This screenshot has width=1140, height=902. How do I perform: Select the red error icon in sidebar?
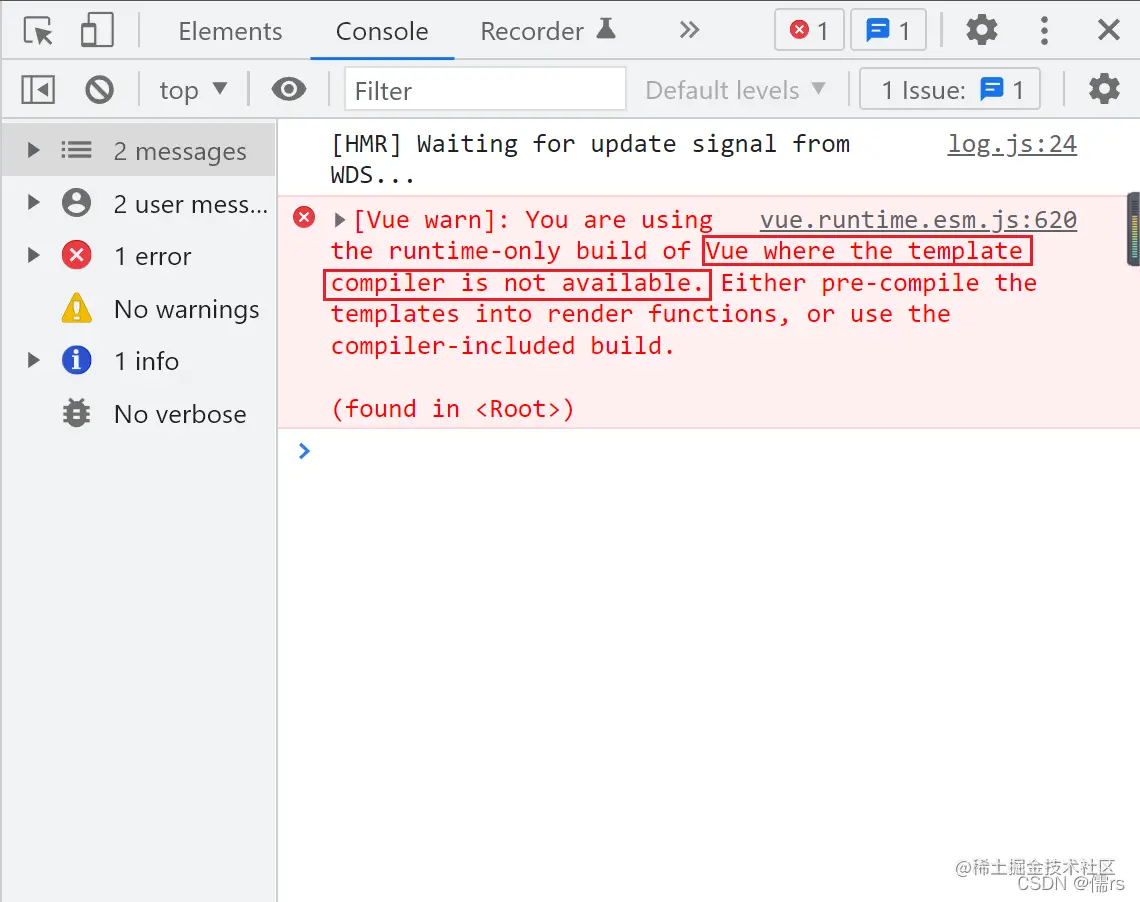point(76,255)
